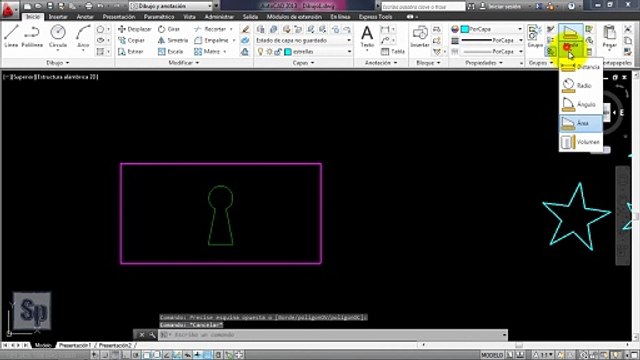Click the Escala scale tool

[170, 52]
